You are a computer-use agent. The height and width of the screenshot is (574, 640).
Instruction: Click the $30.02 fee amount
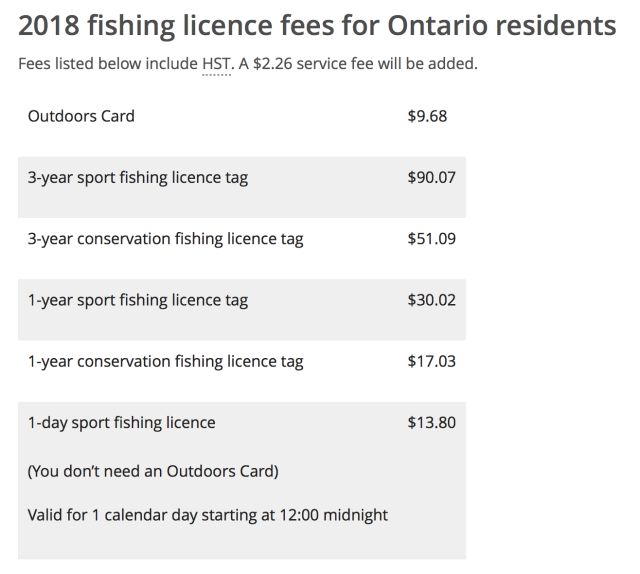[x=431, y=300]
